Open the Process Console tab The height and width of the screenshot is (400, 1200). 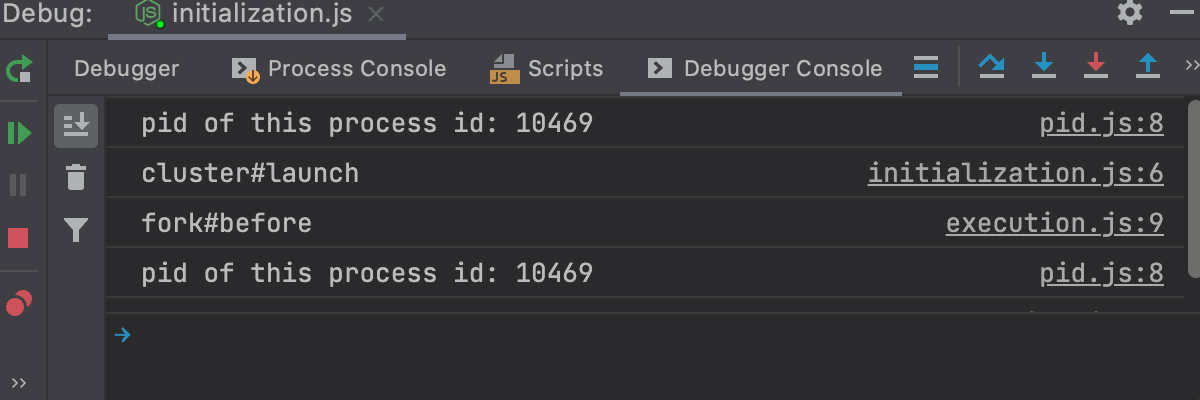click(339, 69)
